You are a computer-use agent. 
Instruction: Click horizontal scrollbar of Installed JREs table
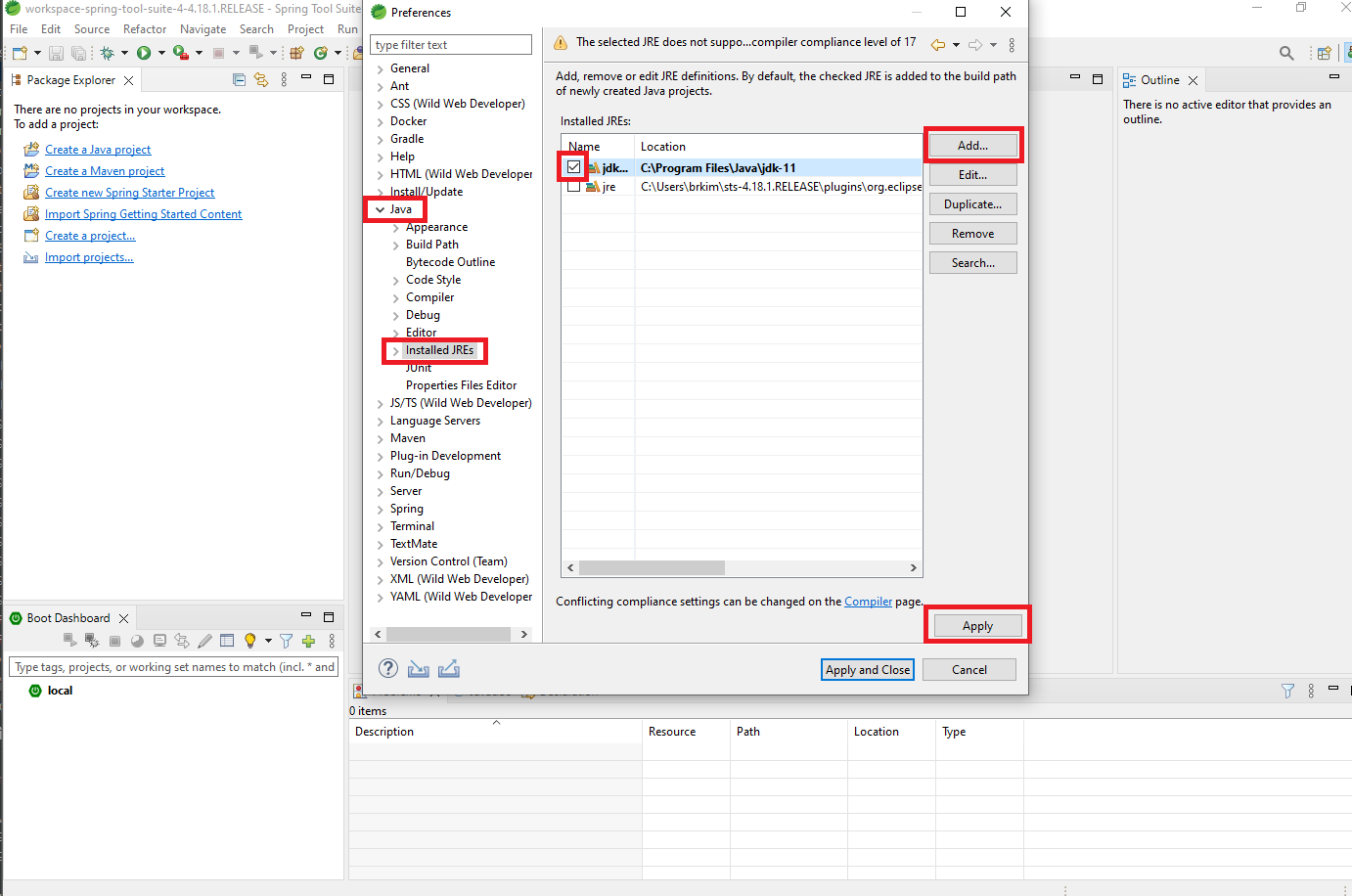[x=652, y=567]
